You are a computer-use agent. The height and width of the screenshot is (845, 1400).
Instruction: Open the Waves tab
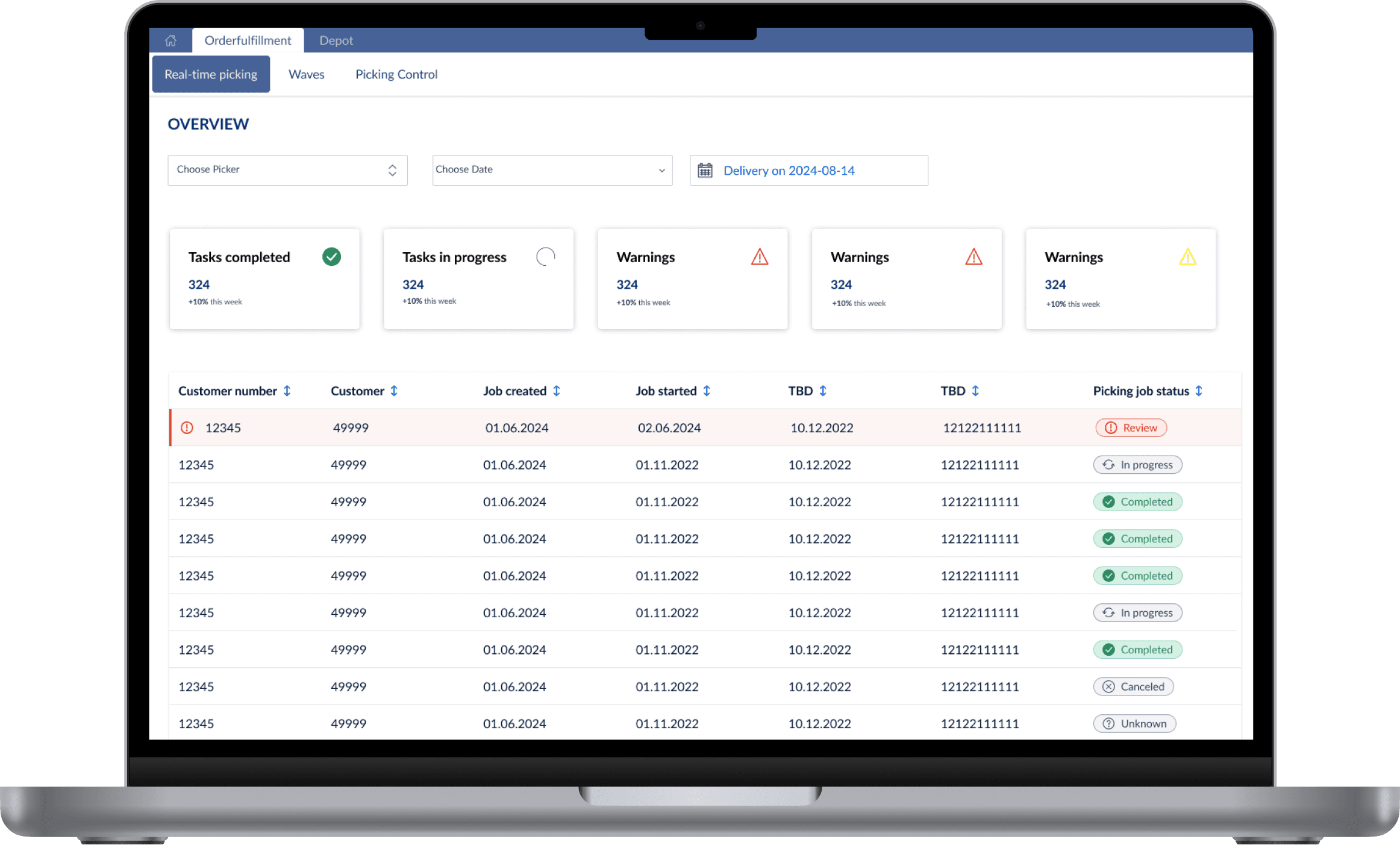coord(306,74)
